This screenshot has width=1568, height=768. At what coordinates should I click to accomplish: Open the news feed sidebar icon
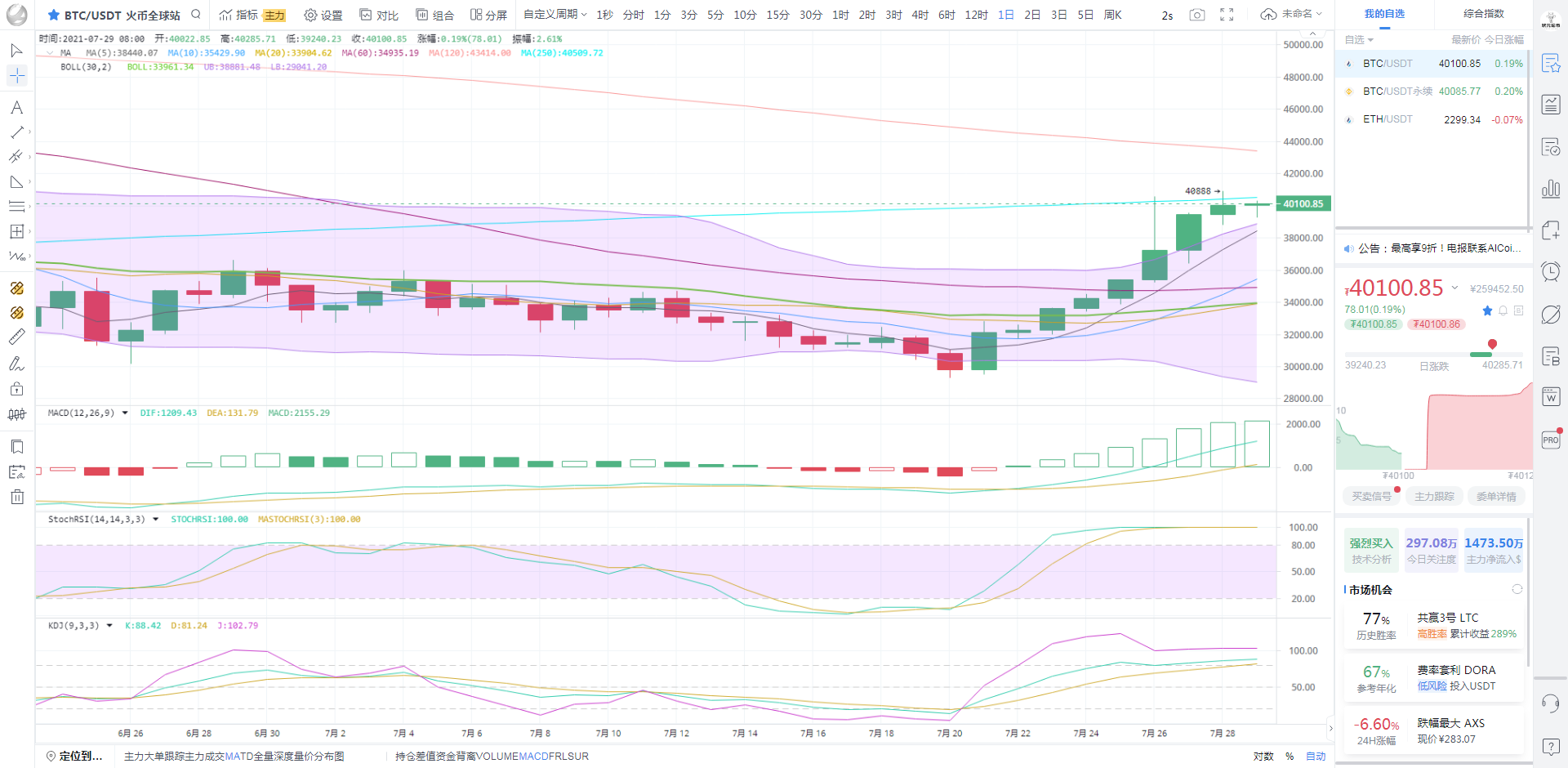pyautogui.click(x=1551, y=105)
